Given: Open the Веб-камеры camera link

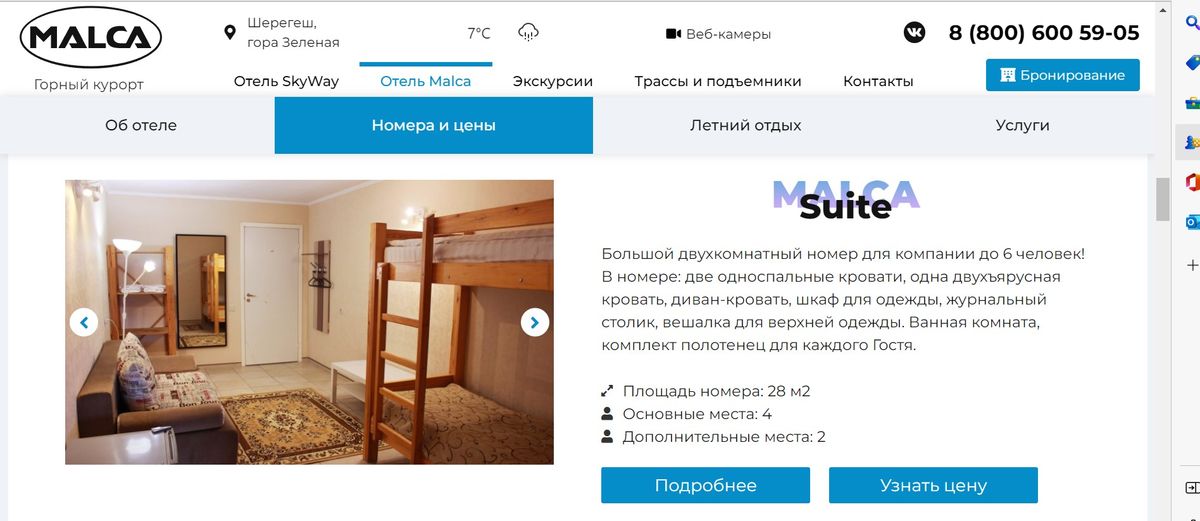Looking at the screenshot, I should 718,34.
